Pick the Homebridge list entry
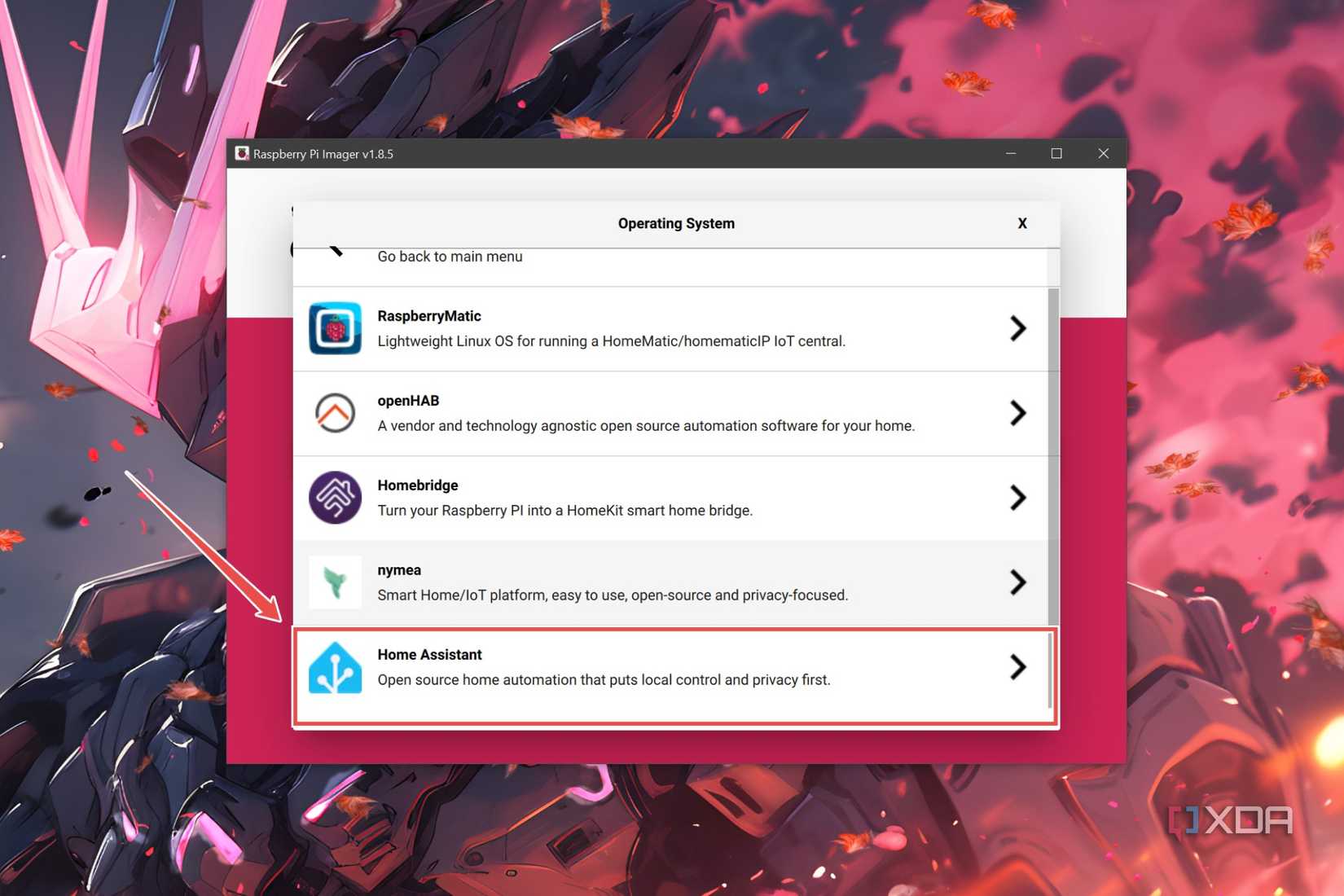Screen dimensions: 1344x896 point(670,499)
